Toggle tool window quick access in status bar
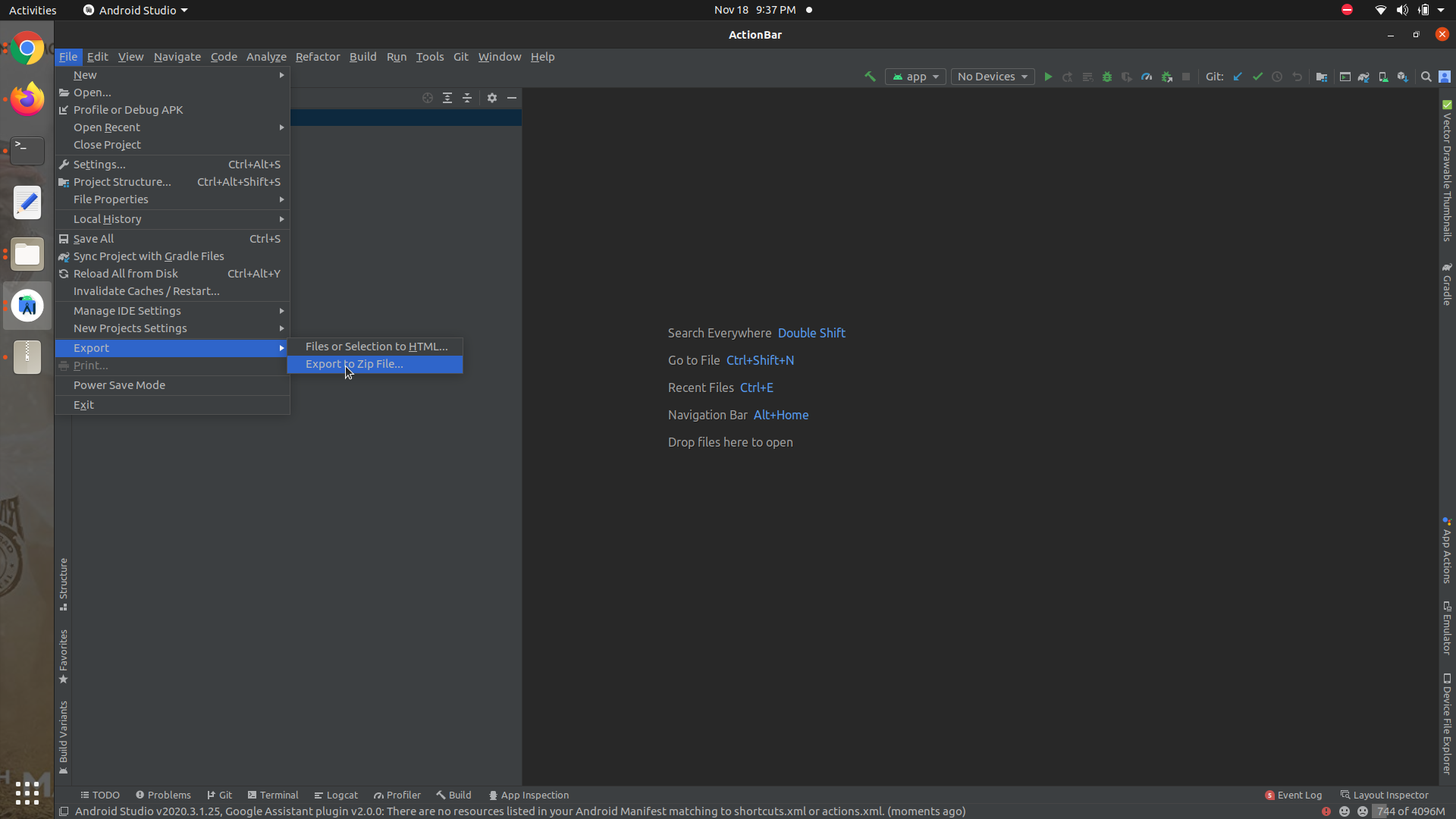1456x819 pixels. (64, 811)
